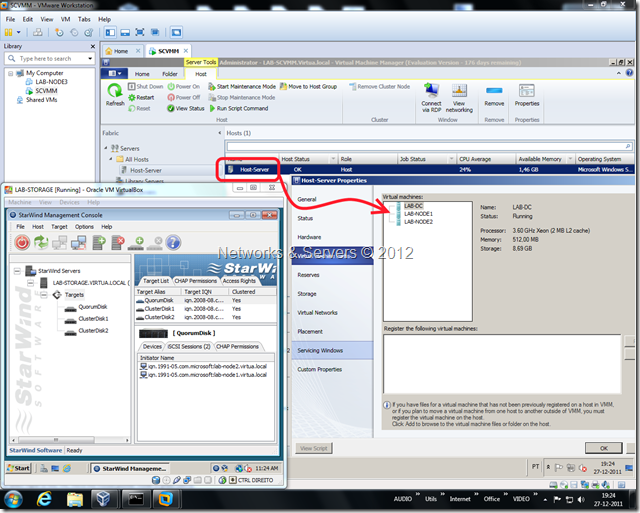This screenshot has height=513, width=640.
Task: Select the Virtual Networks properties page
Action: [317, 313]
